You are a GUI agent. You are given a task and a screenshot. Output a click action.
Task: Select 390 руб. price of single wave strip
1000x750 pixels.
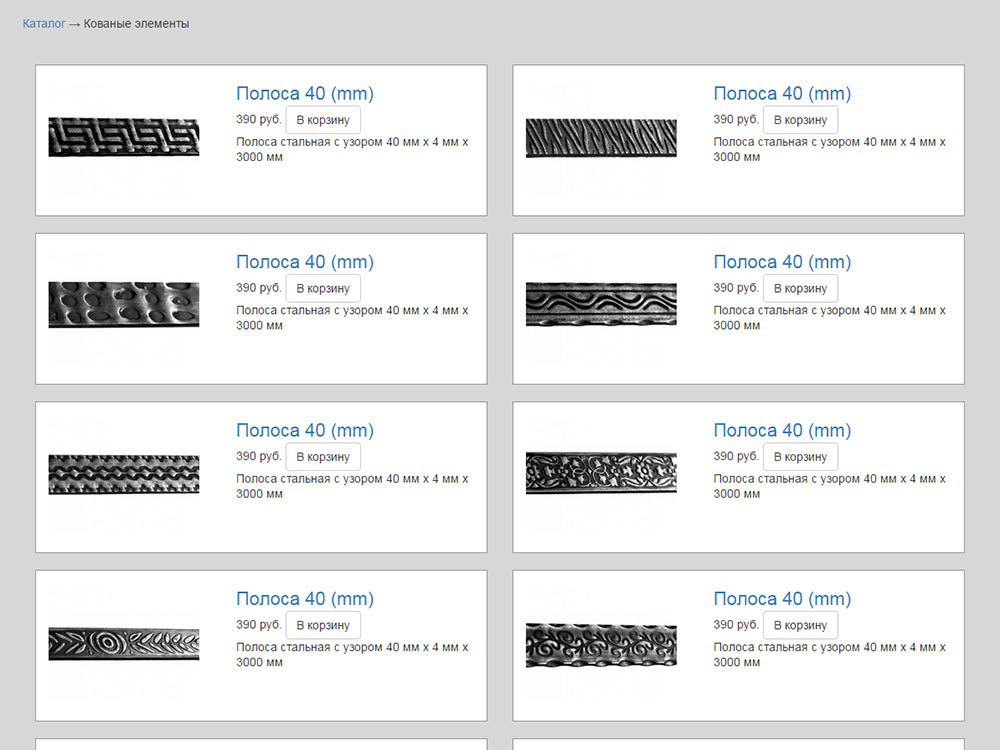pos(736,288)
